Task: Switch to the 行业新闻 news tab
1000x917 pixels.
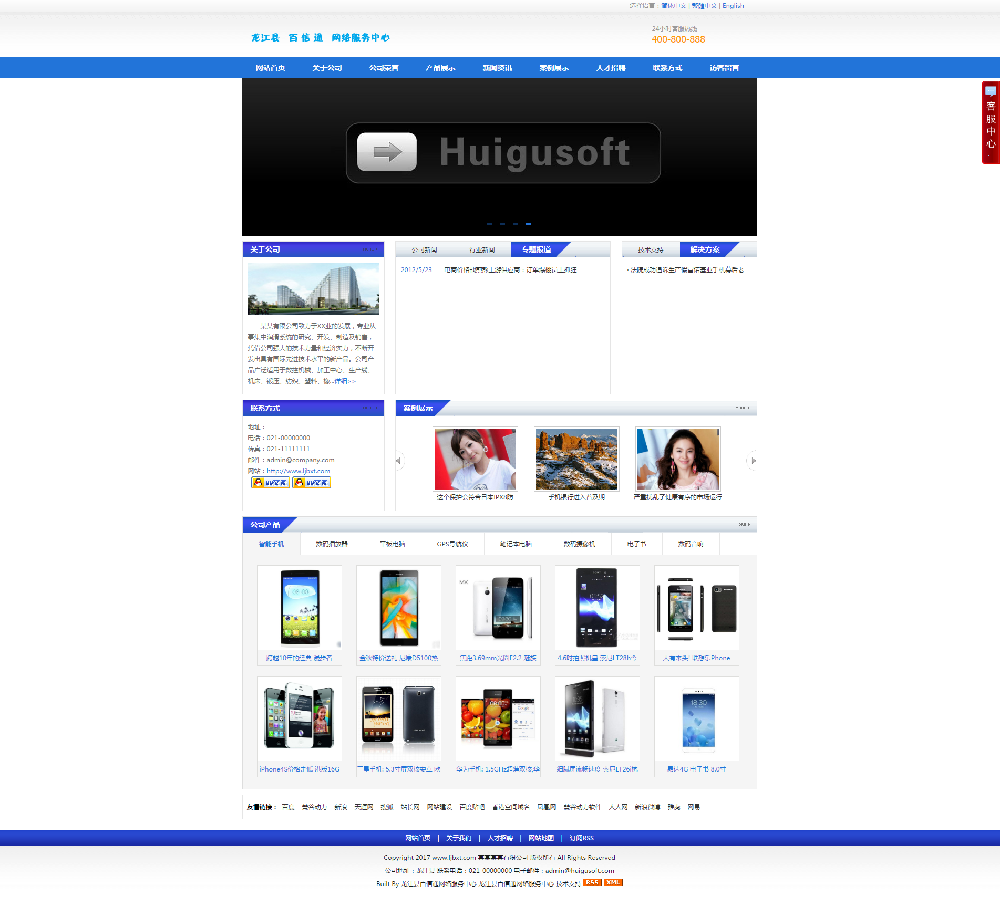Action: click(x=482, y=250)
